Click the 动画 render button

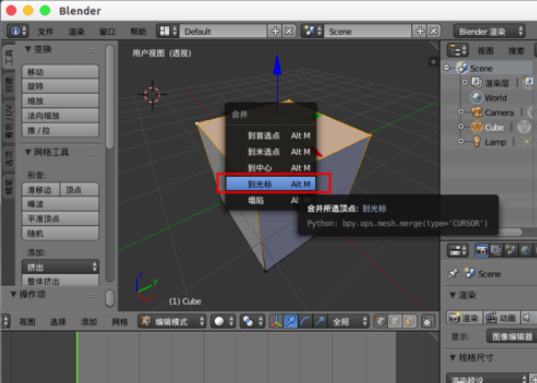click(501, 318)
